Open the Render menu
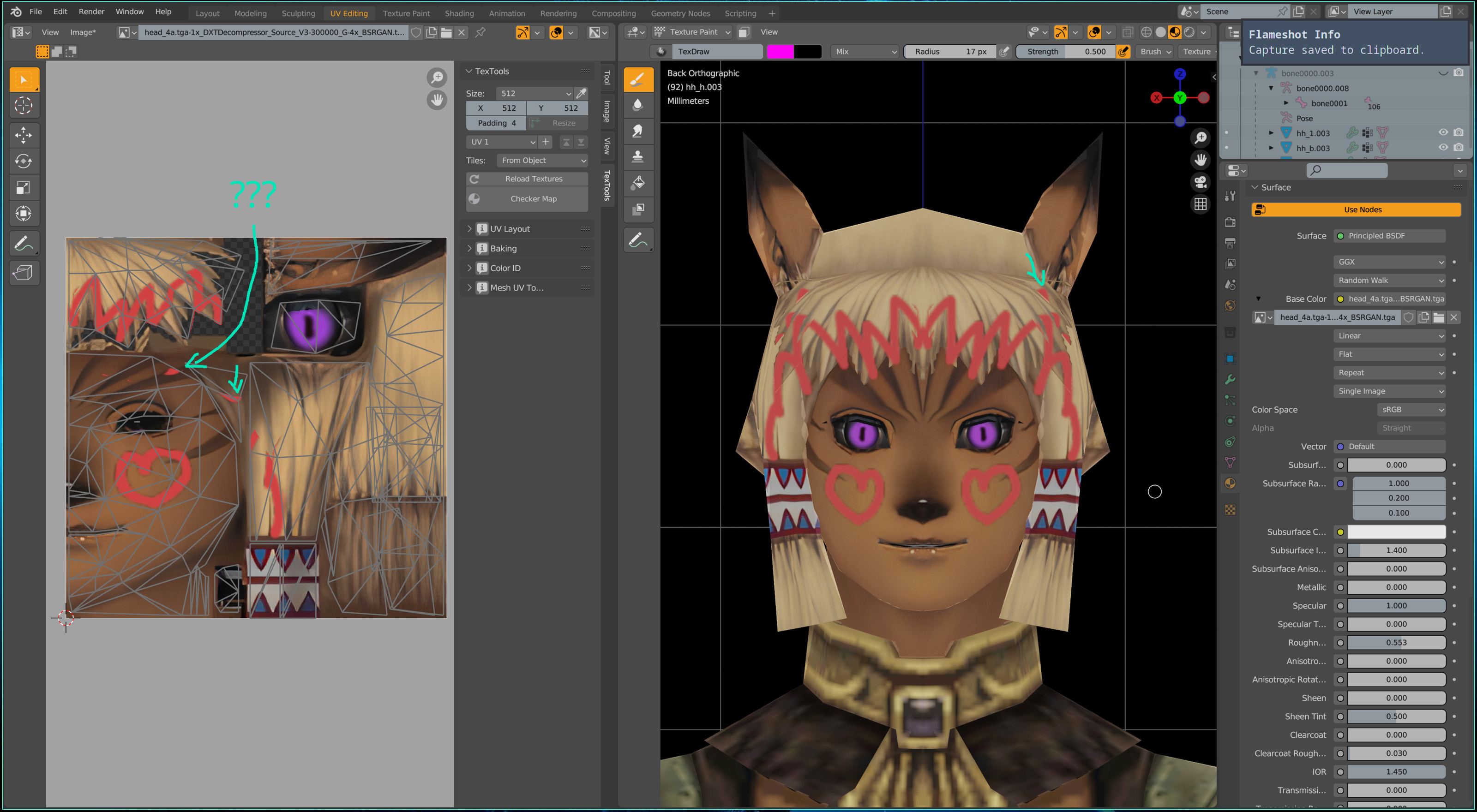 91,12
